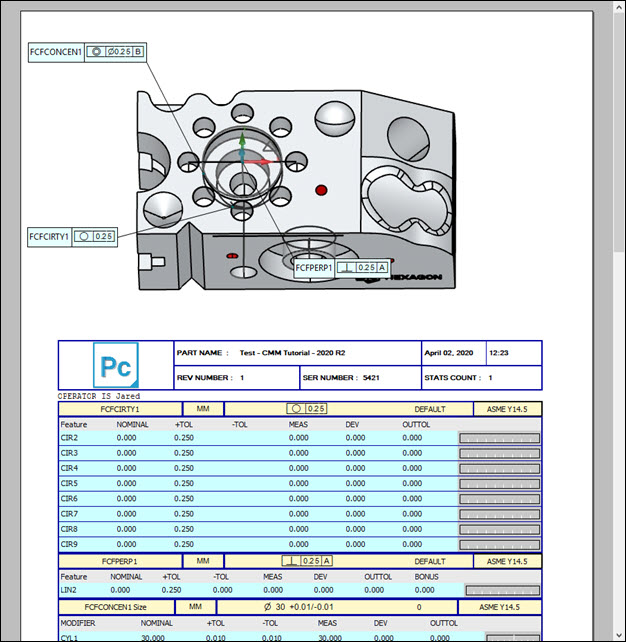Click the FCFCIRTY1 table header cell
The width and height of the screenshot is (626, 642).
click(120, 409)
